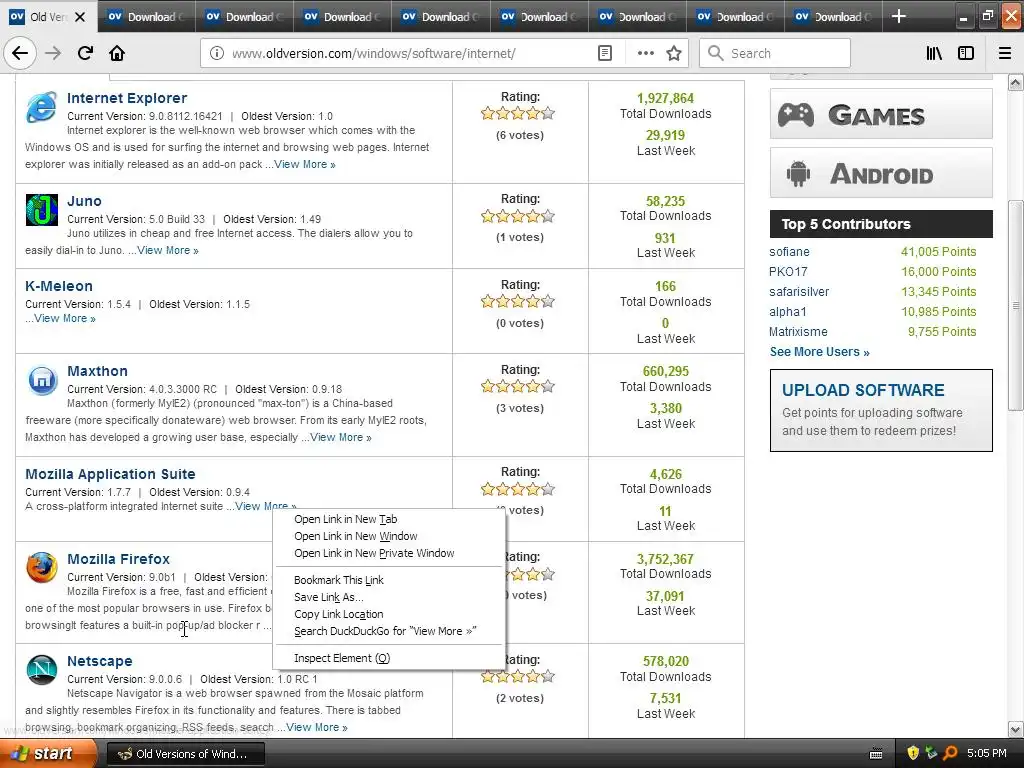The width and height of the screenshot is (1024, 768).
Task: Click View More under K-Meleon
Action: [65, 319]
